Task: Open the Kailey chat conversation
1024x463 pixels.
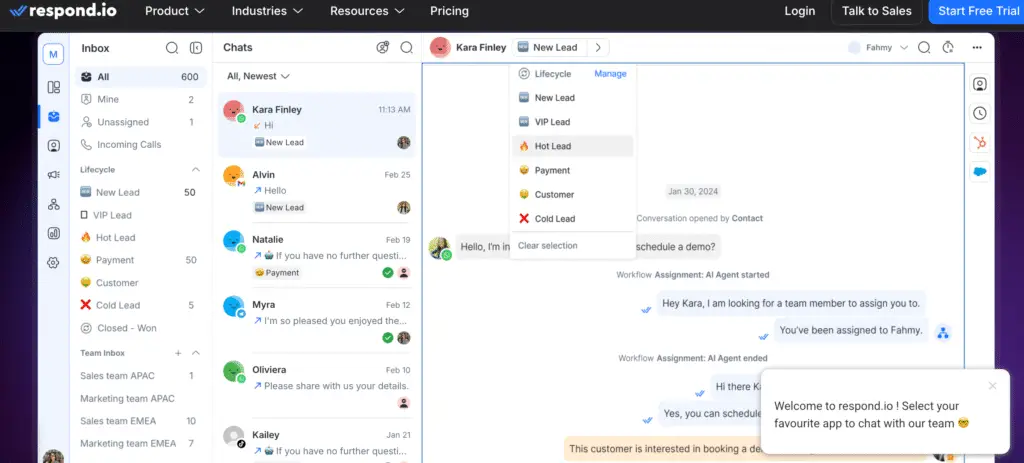Action: (317, 441)
